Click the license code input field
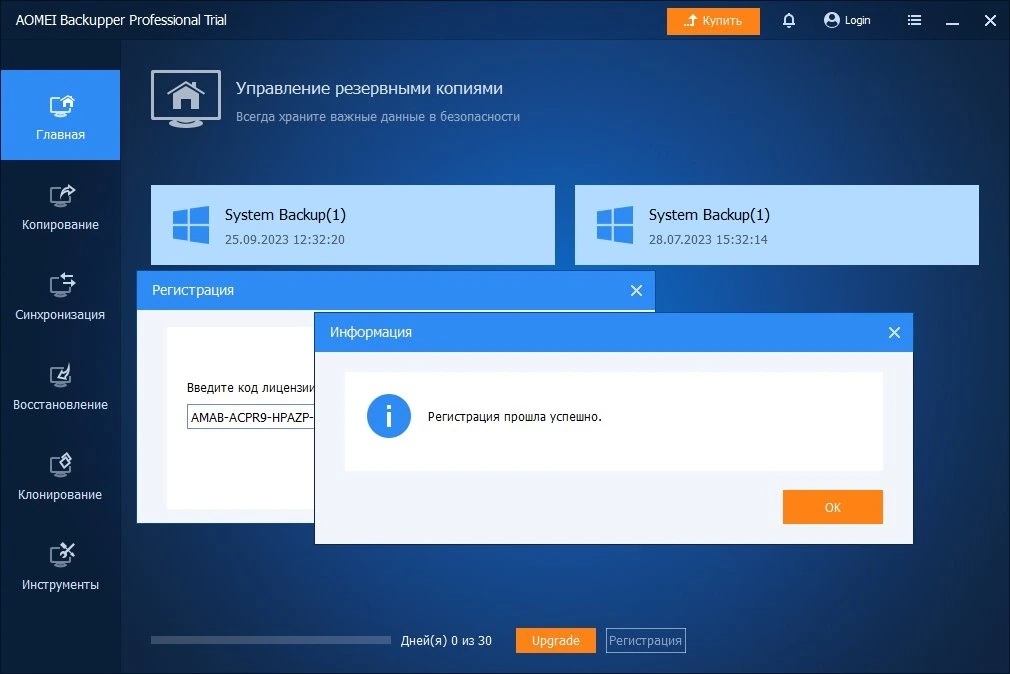Viewport: 1010px width, 674px height. coord(251,417)
